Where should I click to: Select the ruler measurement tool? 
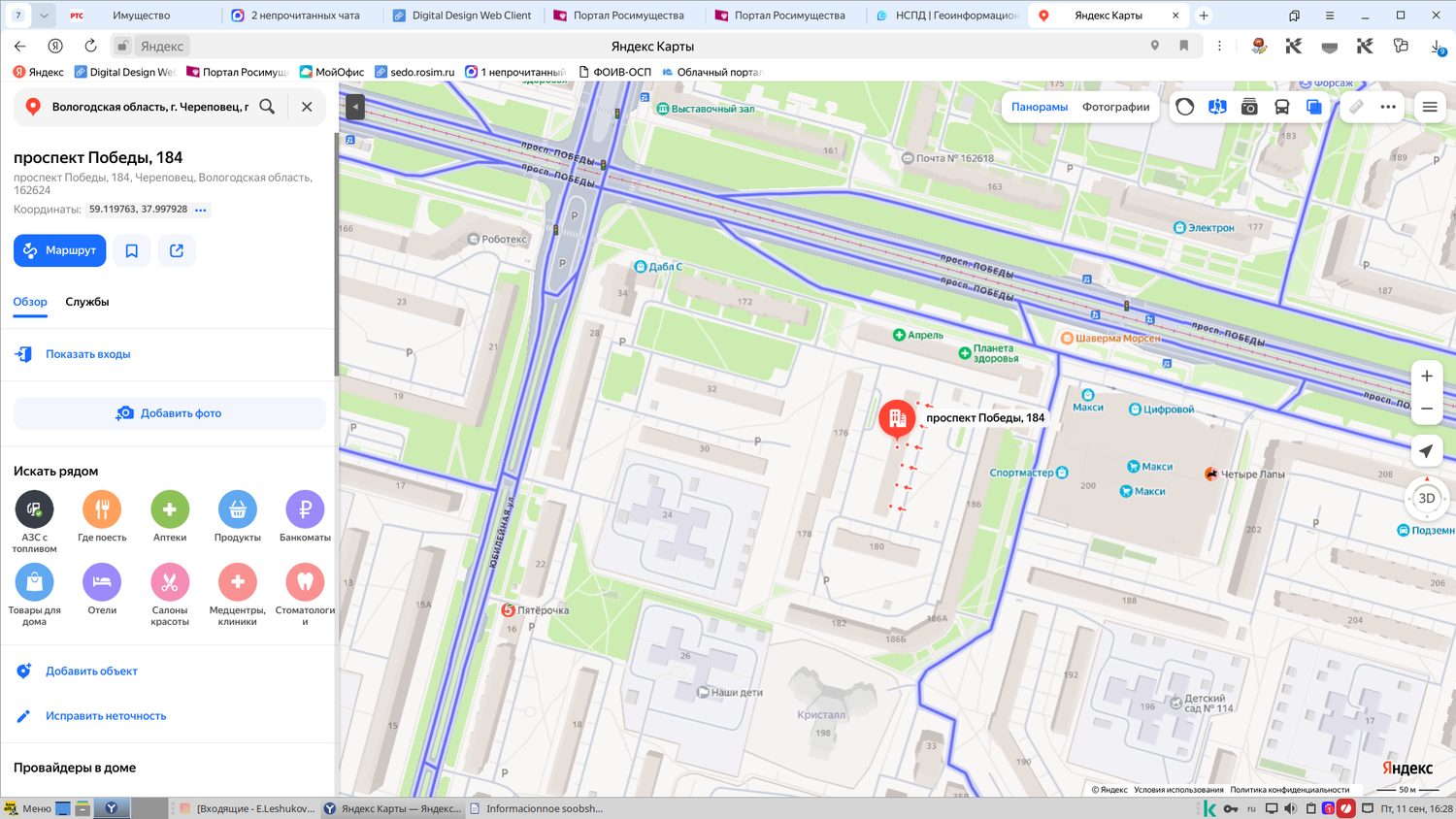(x=1356, y=107)
